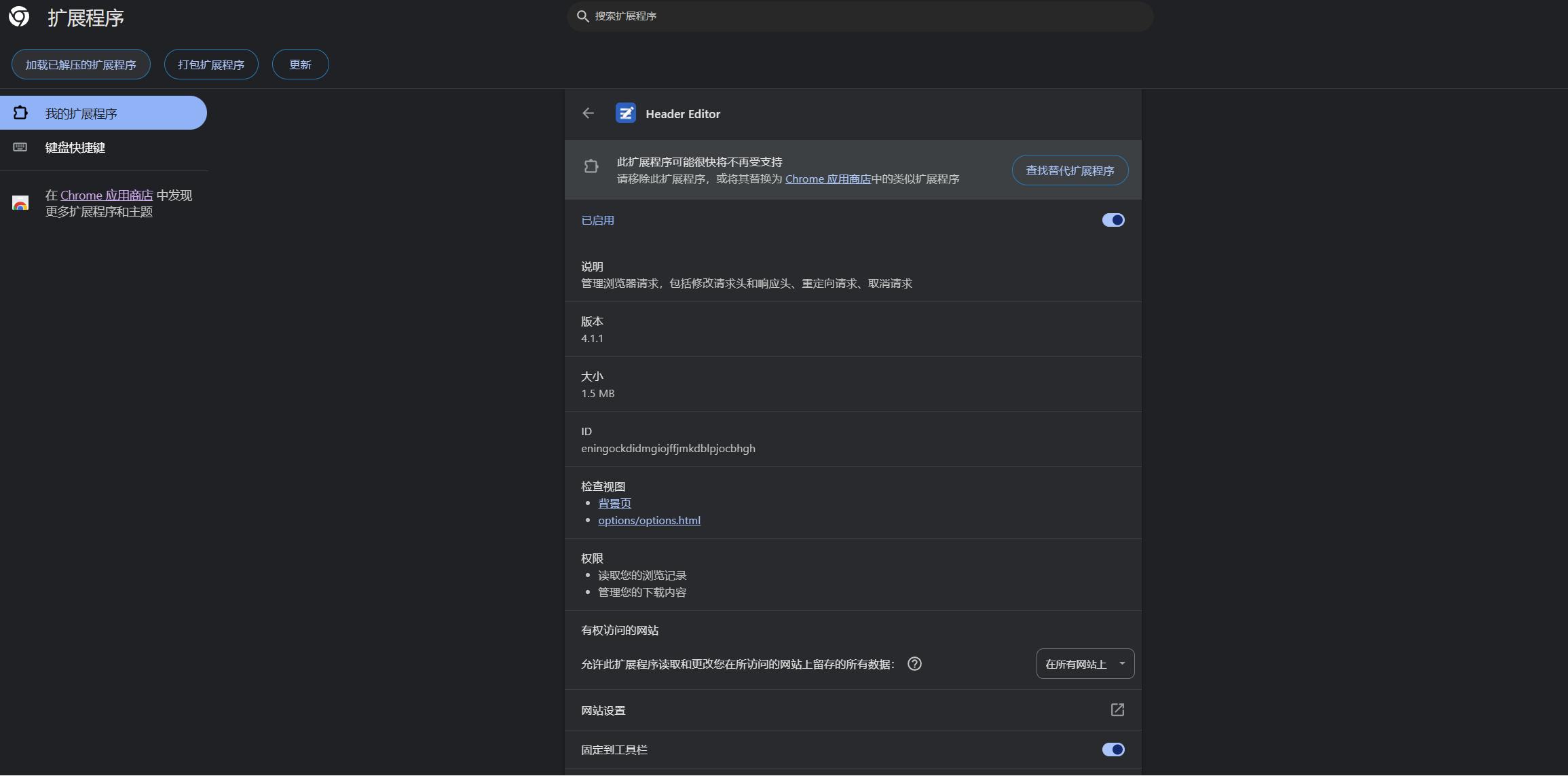The width and height of the screenshot is (1568, 776).
Task: Open Chrome 应用商店 link in warning banner
Action: 828,179
